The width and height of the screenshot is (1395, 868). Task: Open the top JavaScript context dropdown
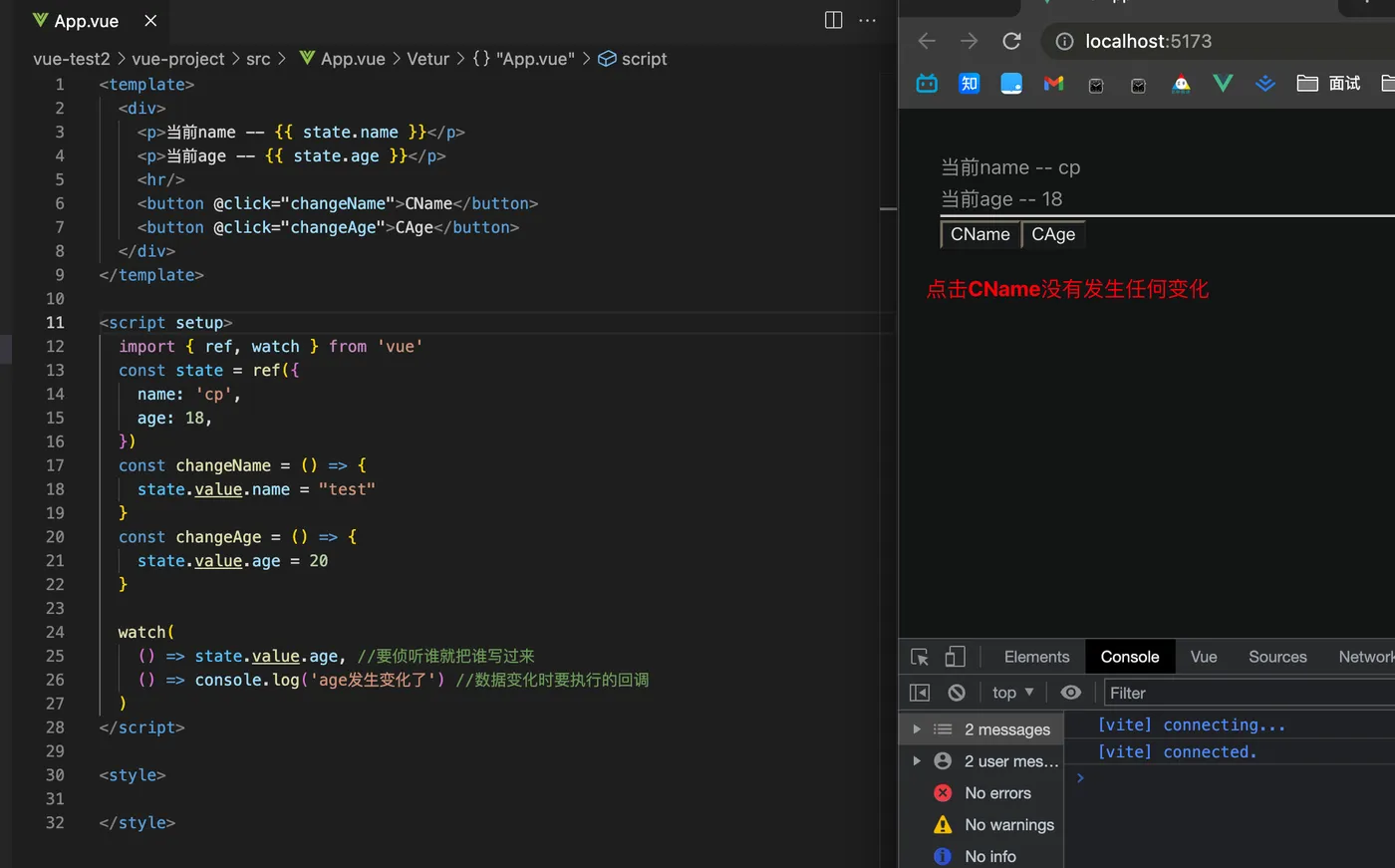1013,693
